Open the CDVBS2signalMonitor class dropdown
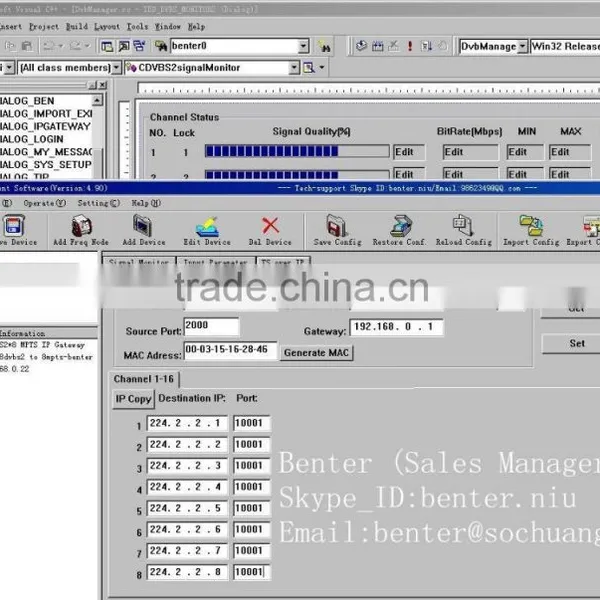This screenshot has height=600, width=600. (294, 68)
